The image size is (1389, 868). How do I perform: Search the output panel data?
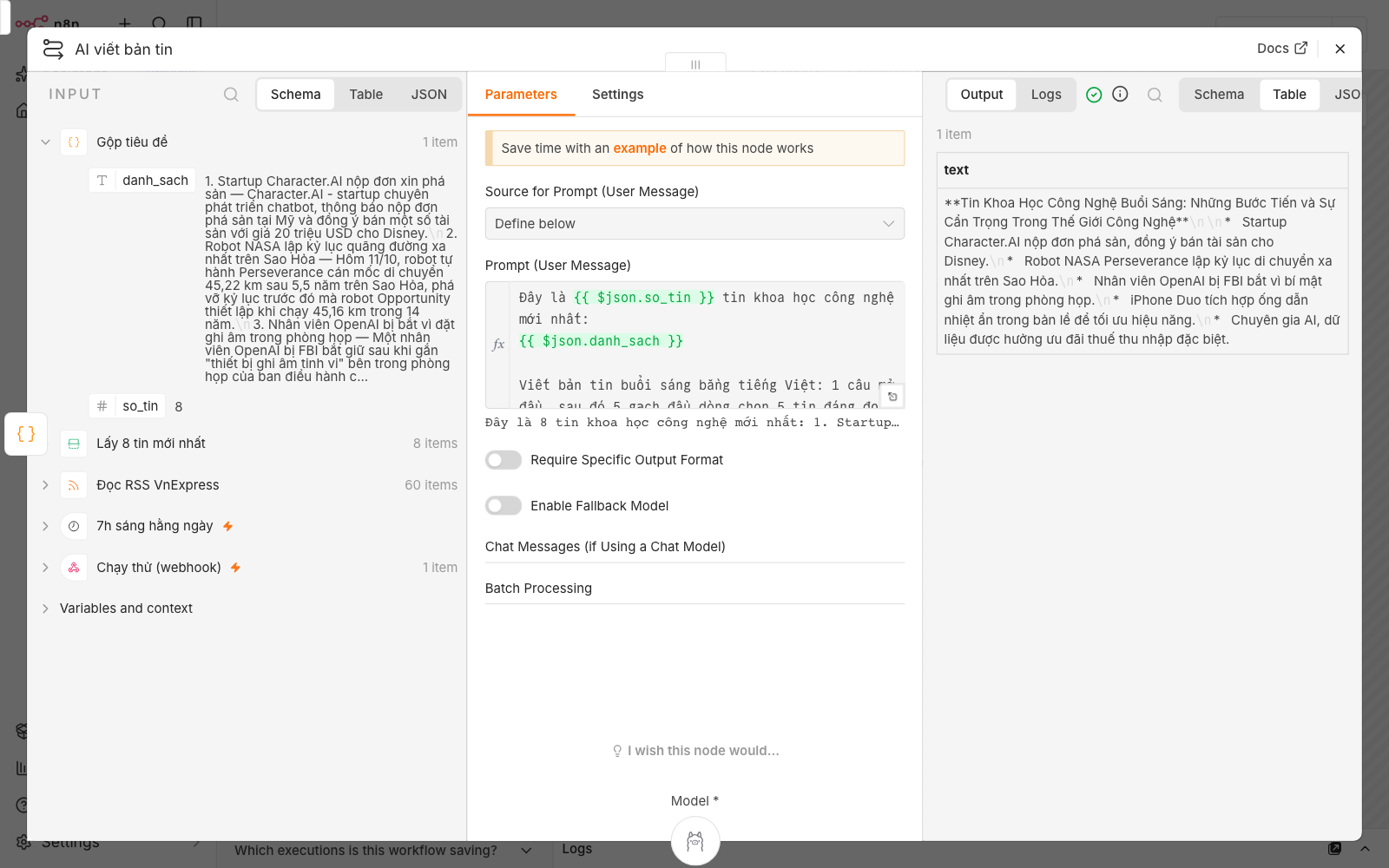[1155, 95]
